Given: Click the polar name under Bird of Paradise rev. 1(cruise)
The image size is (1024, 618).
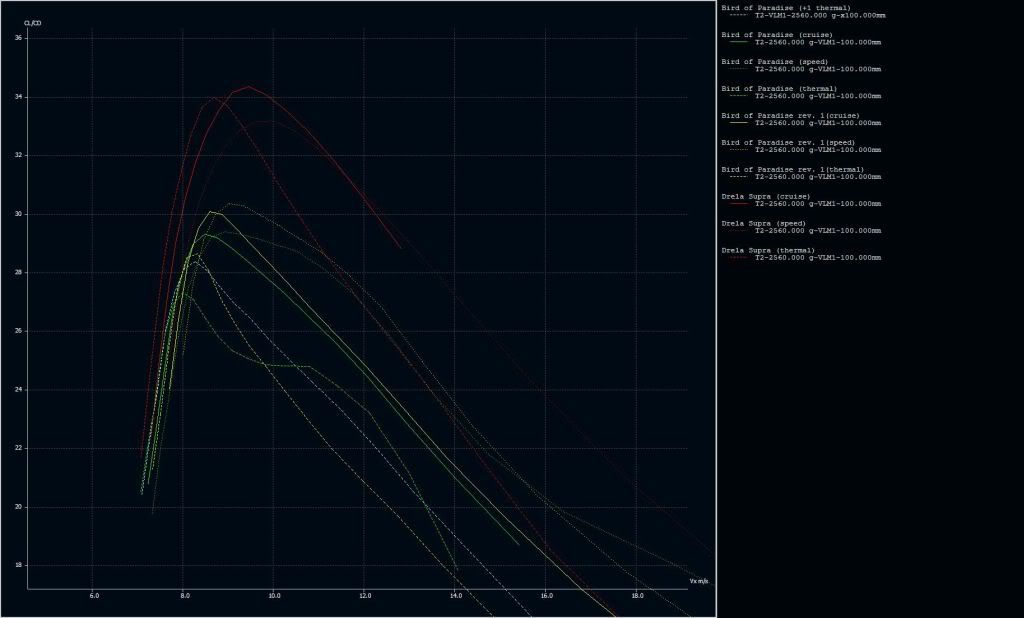Looking at the screenshot, I should [x=818, y=123].
